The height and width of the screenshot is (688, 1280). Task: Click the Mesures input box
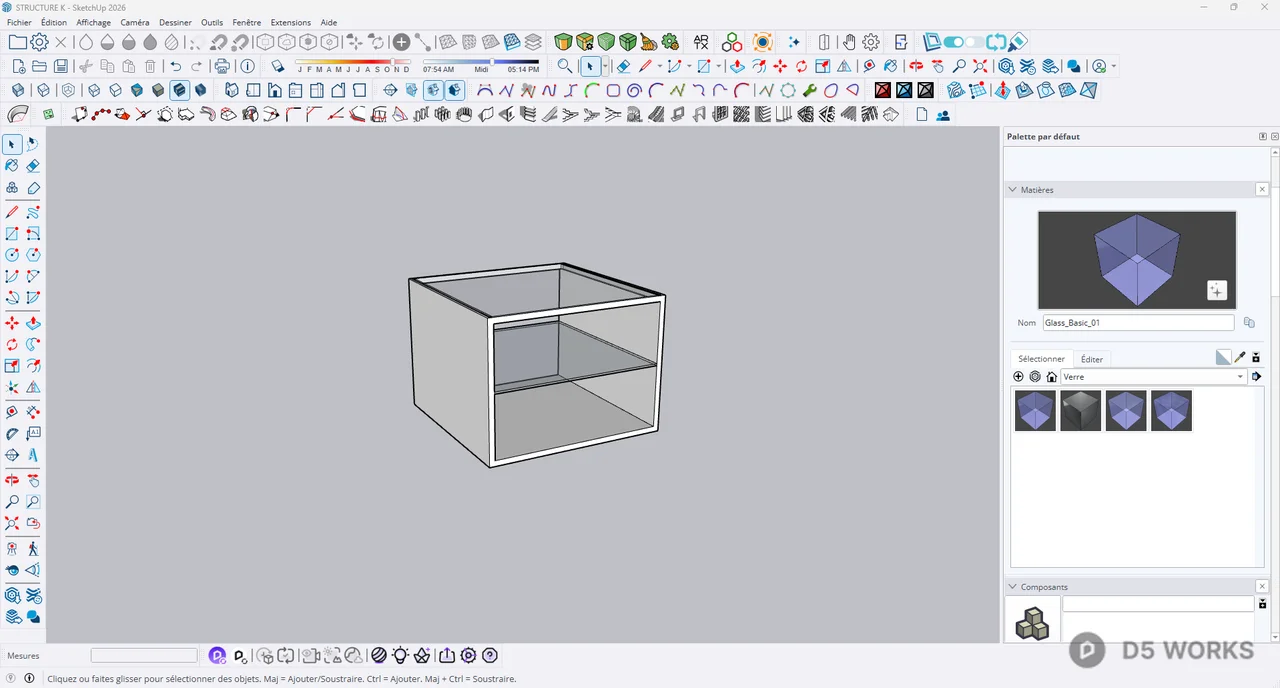(144, 656)
